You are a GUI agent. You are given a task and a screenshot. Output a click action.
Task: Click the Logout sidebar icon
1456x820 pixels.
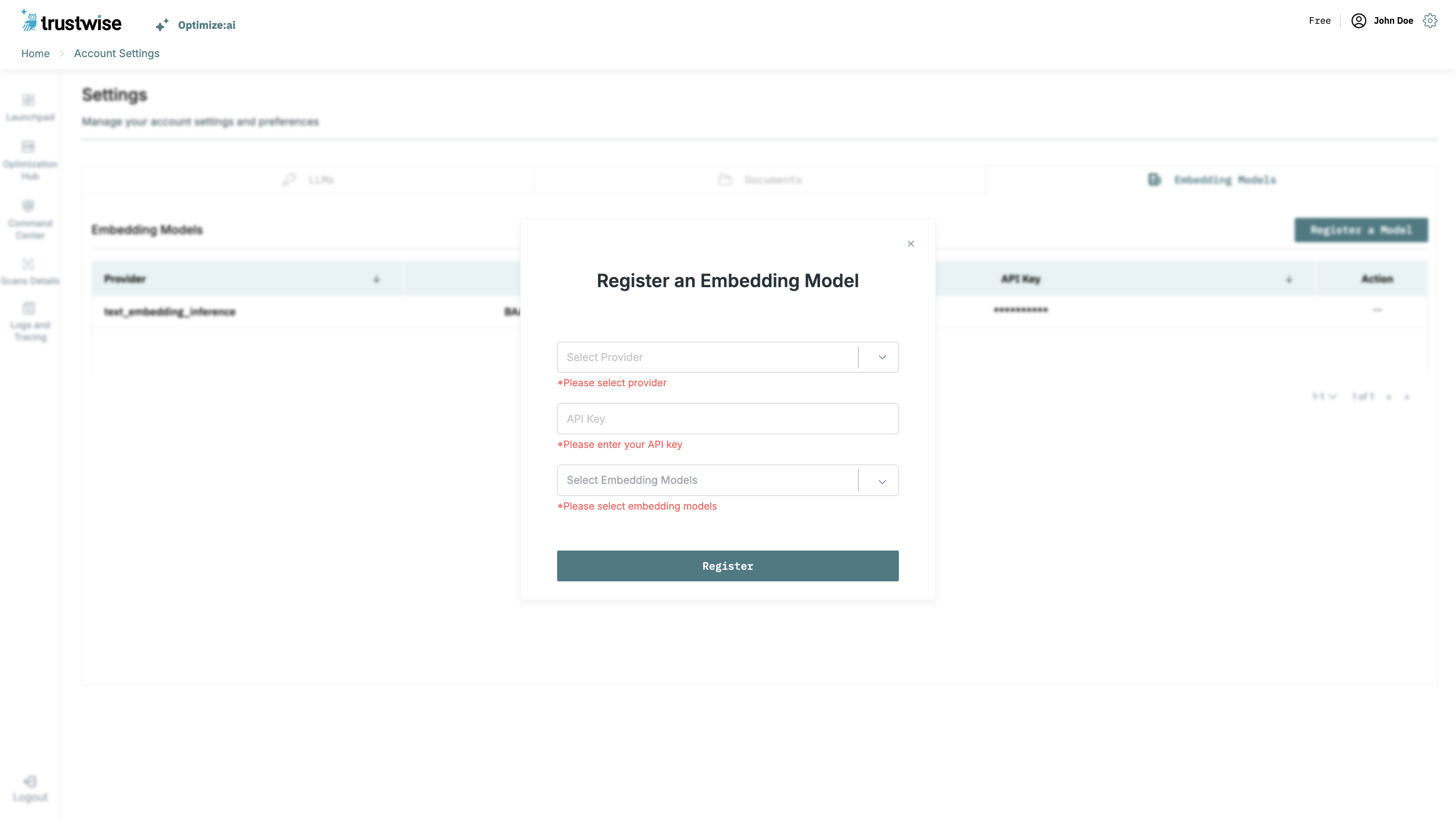pos(30,782)
